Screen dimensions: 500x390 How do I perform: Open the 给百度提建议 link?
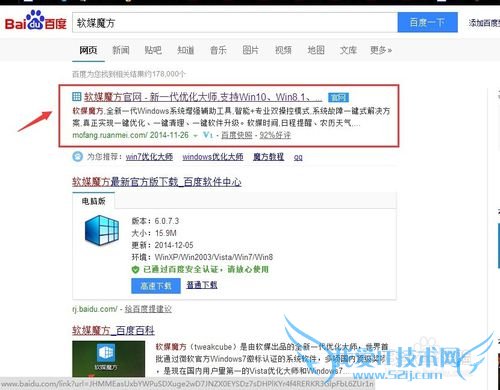(x=148, y=309)
